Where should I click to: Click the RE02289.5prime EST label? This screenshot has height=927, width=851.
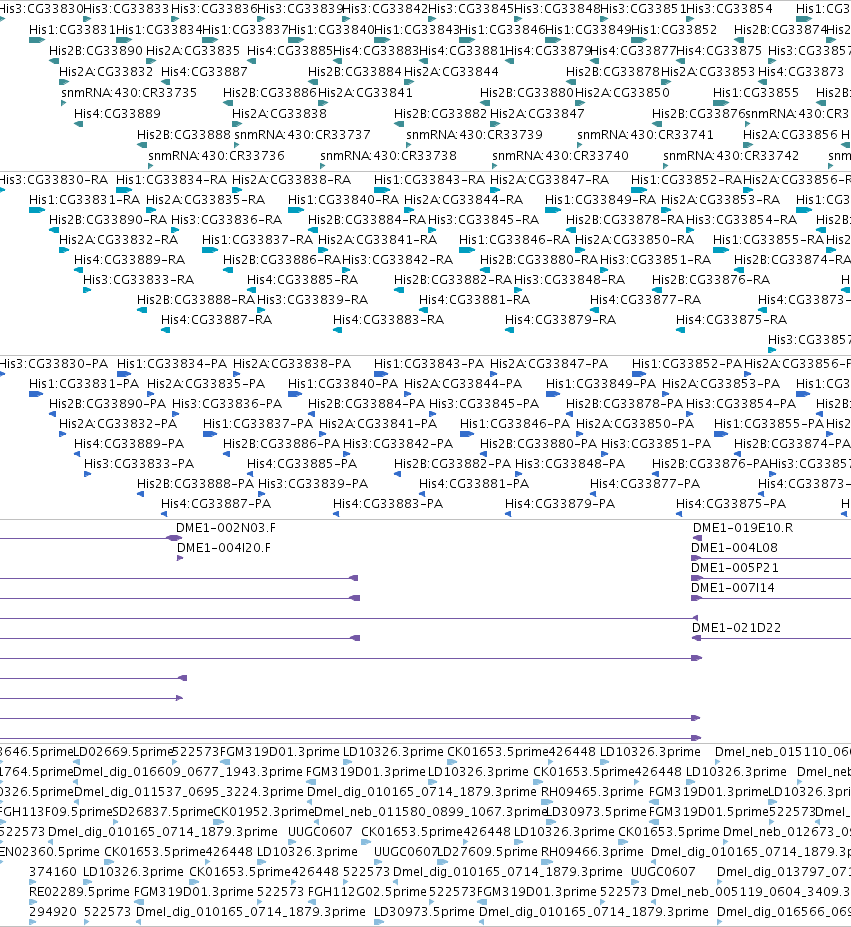(x=79, y=892)
